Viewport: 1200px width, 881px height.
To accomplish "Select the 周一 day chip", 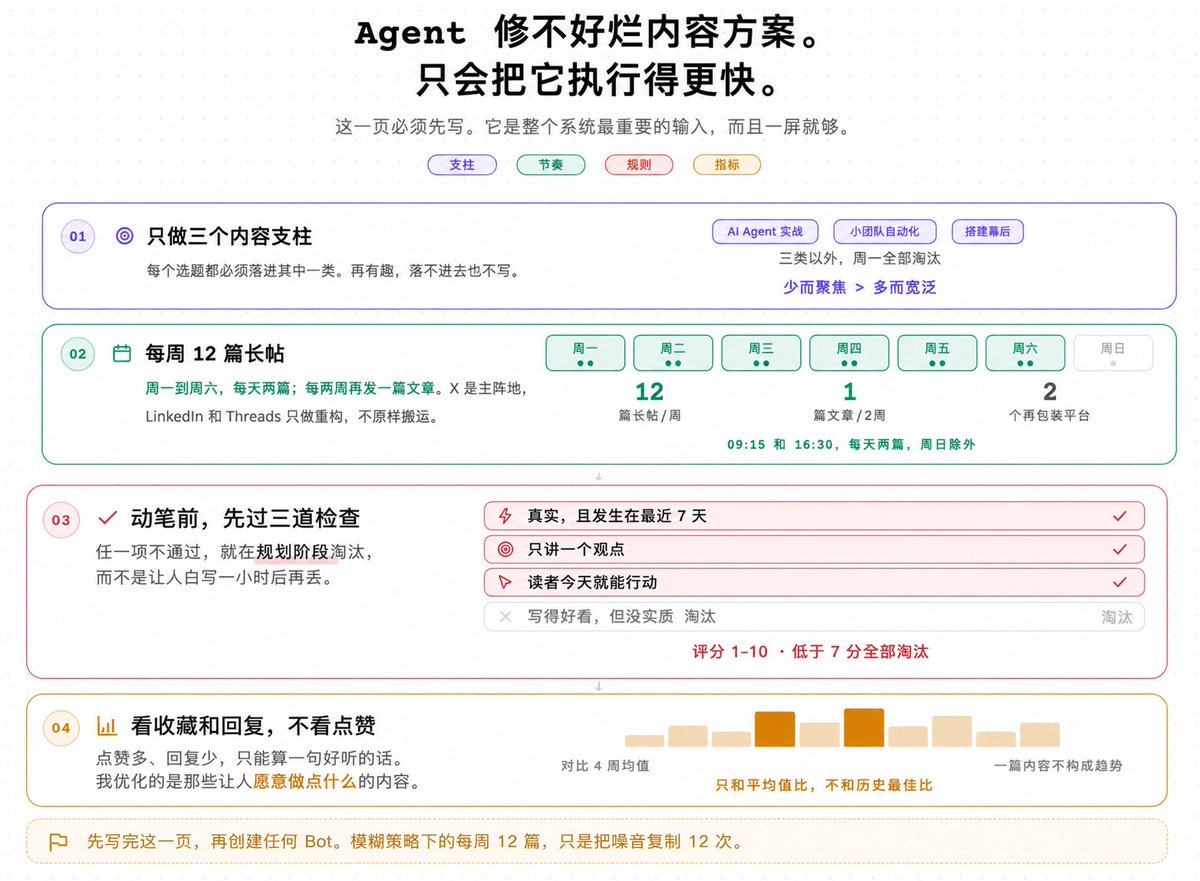I will pyautogui.click(x=585, y=353).
